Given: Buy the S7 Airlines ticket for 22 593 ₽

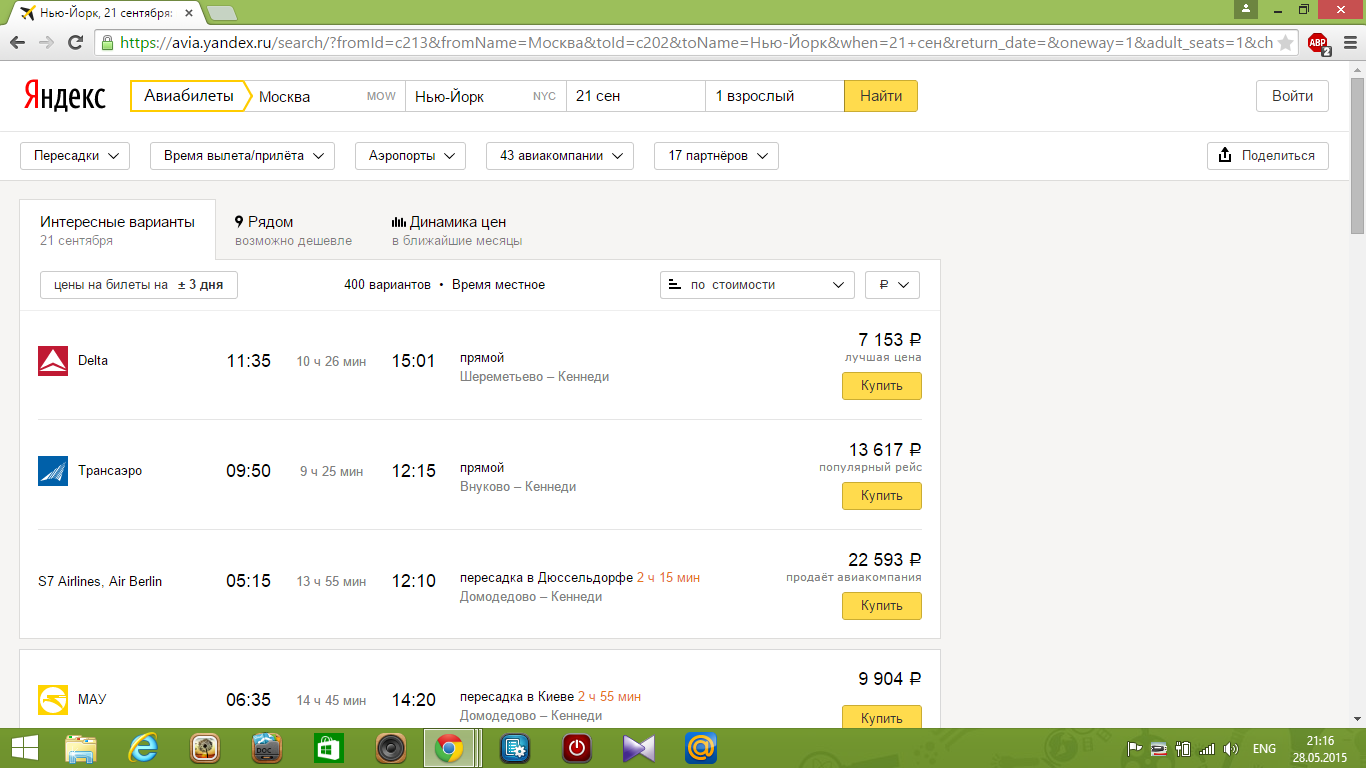Looking at the screenshot, I should pos(882,606).
